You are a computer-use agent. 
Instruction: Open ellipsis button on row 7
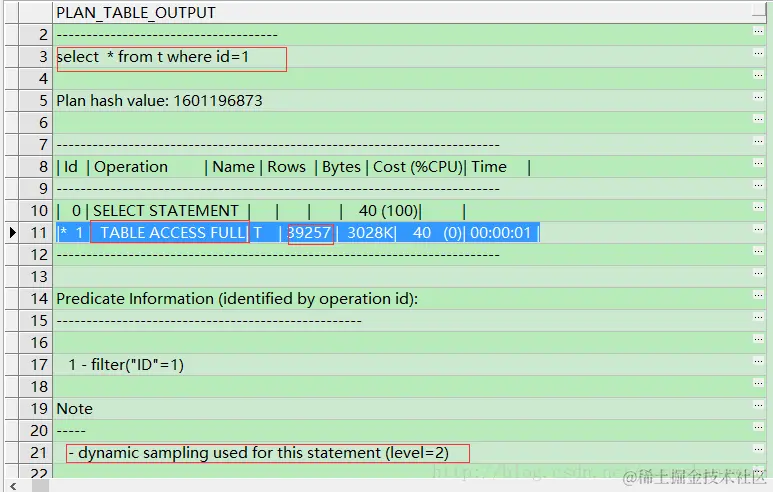758,141
